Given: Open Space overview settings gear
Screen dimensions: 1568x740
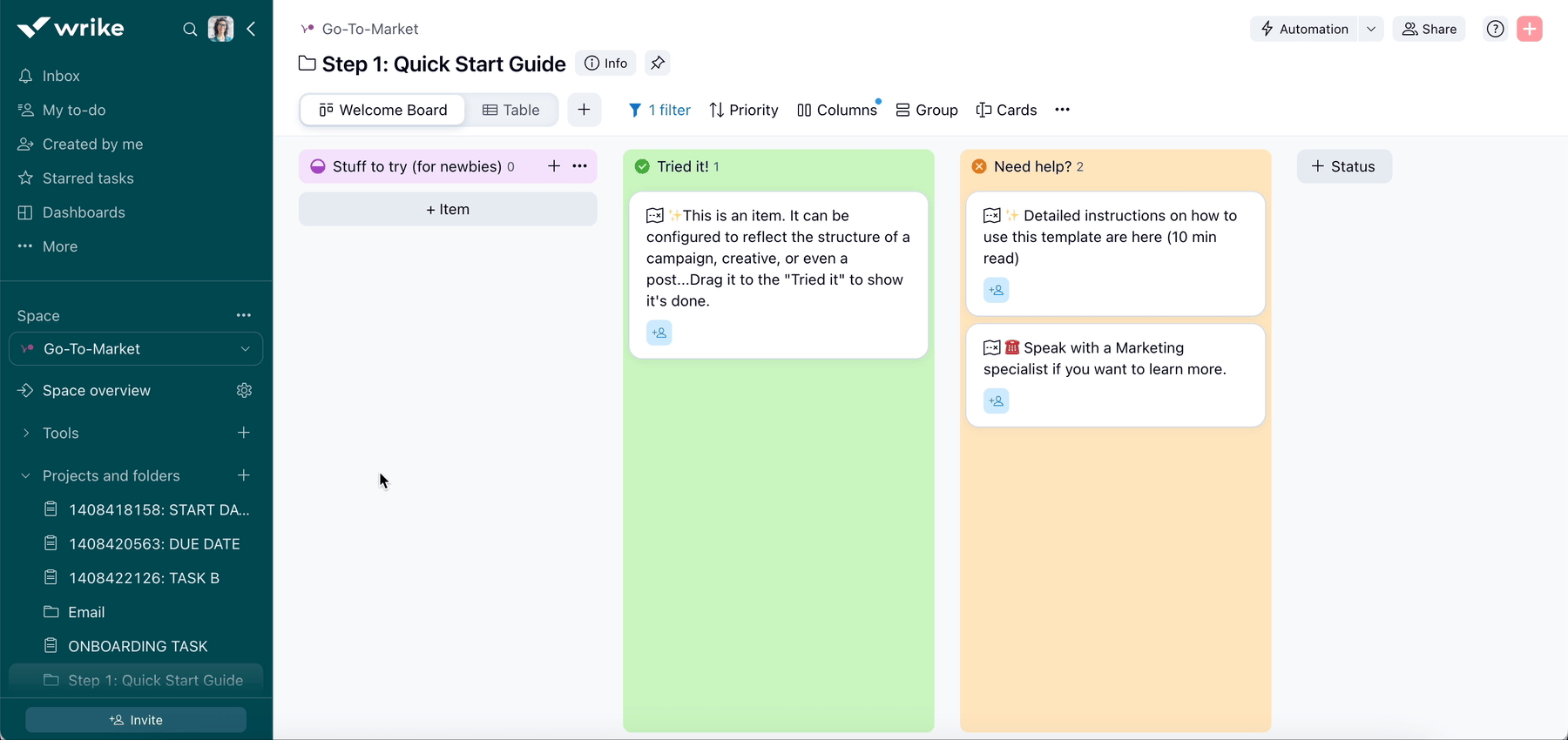Looking at the screenshot, I should click(244, 391).
